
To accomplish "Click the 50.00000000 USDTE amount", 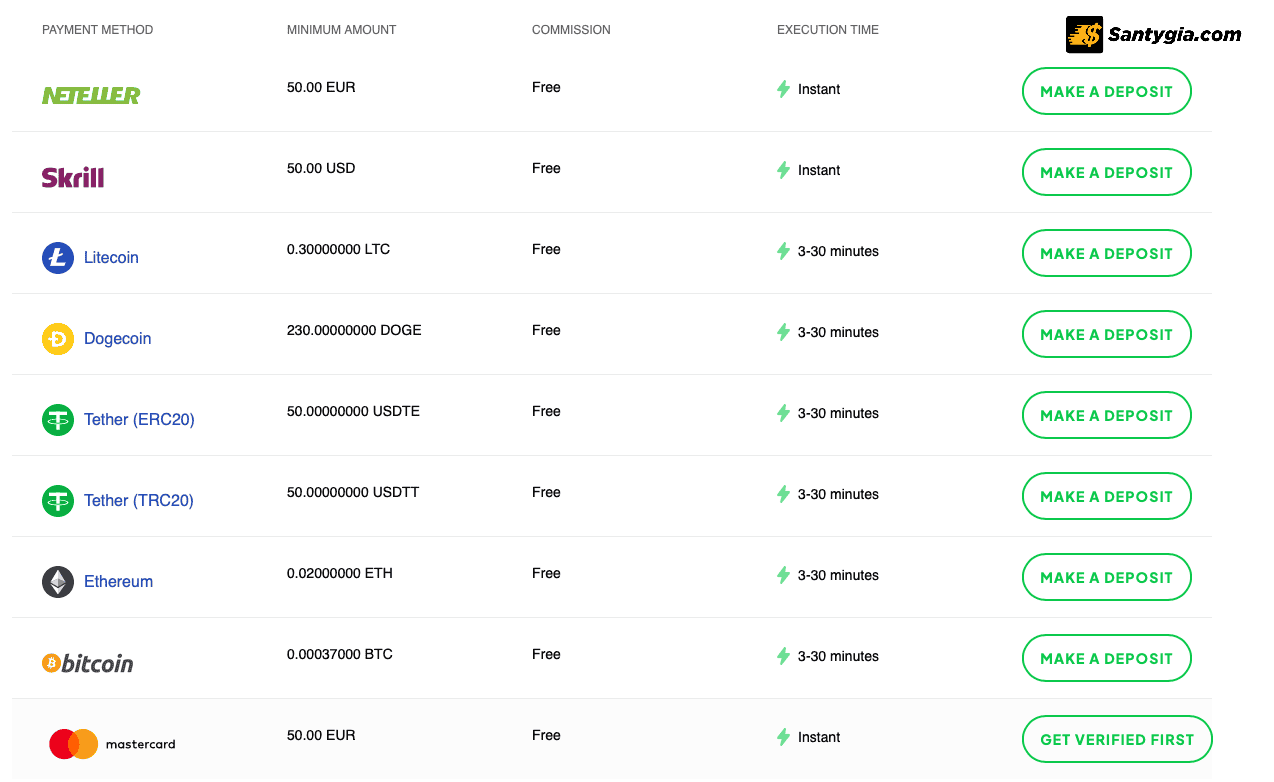I will click(x=353, y=411).
